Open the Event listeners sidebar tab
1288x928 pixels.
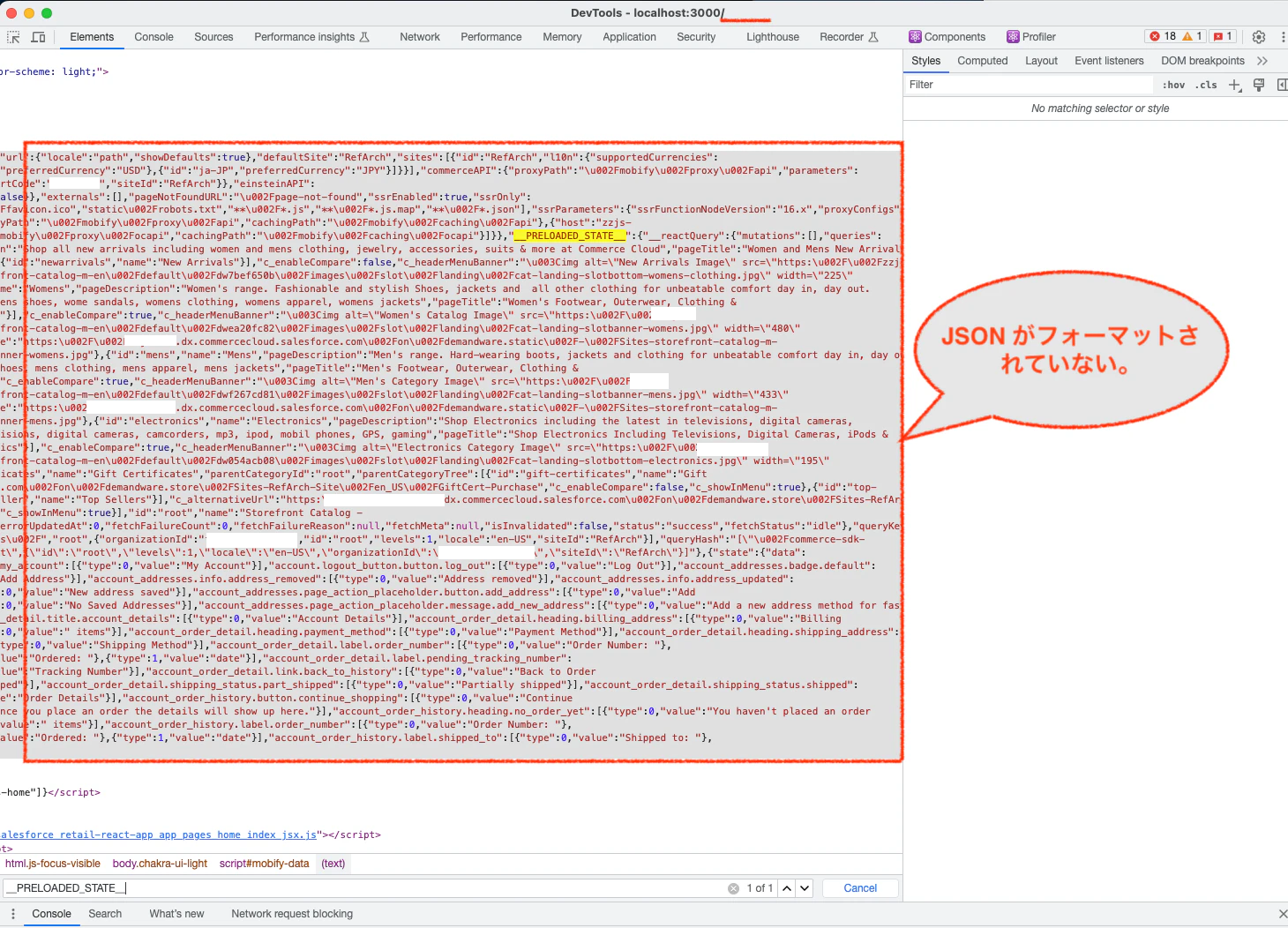pyautogui.click(x=1109, y=61)
